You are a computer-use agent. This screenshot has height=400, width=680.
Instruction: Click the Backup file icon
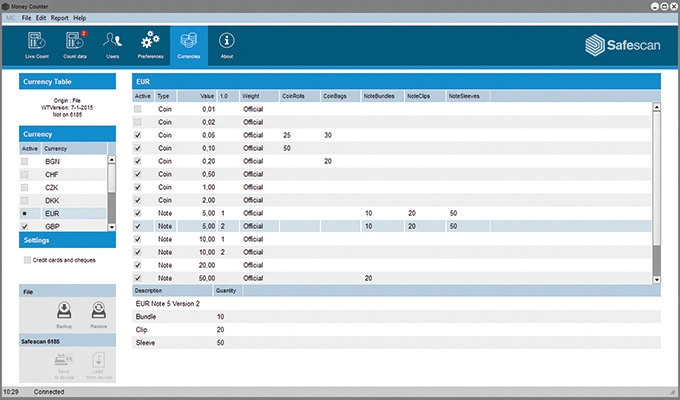tap(64, 313)
